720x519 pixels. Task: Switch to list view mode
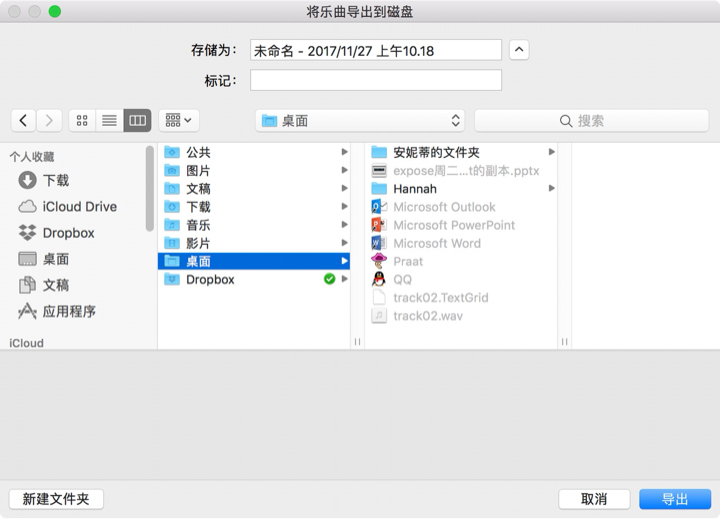click(109, 121)
